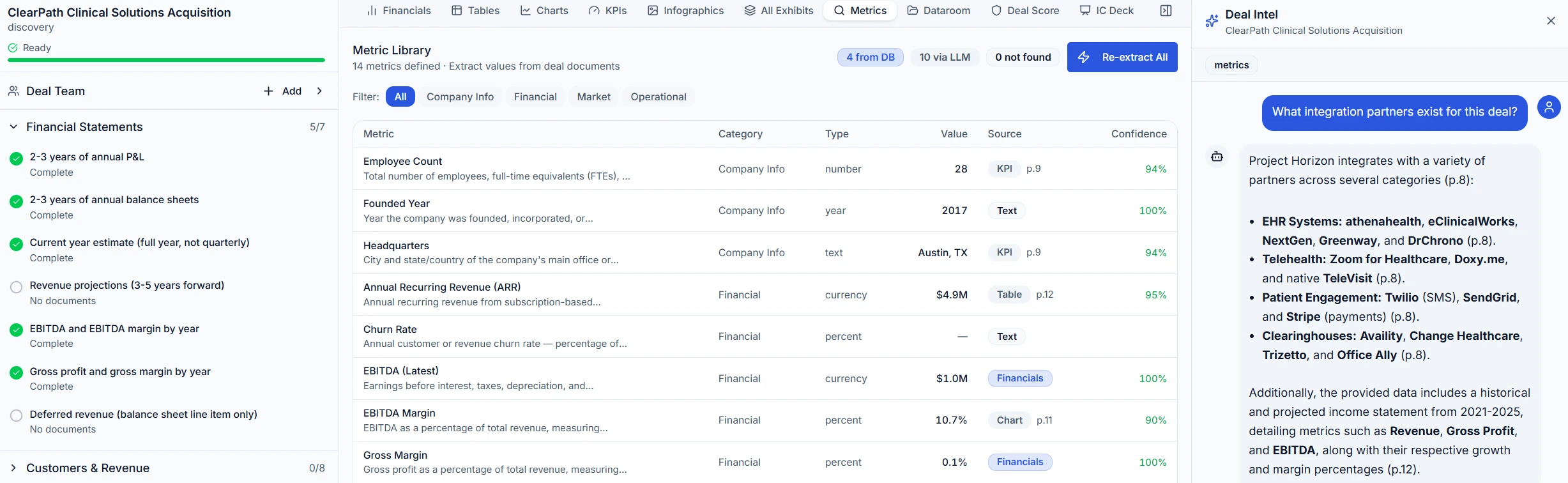Screen dimensions: 1568x483
Task: Open the Deal Score shield tab
Action: point(1024,11)
